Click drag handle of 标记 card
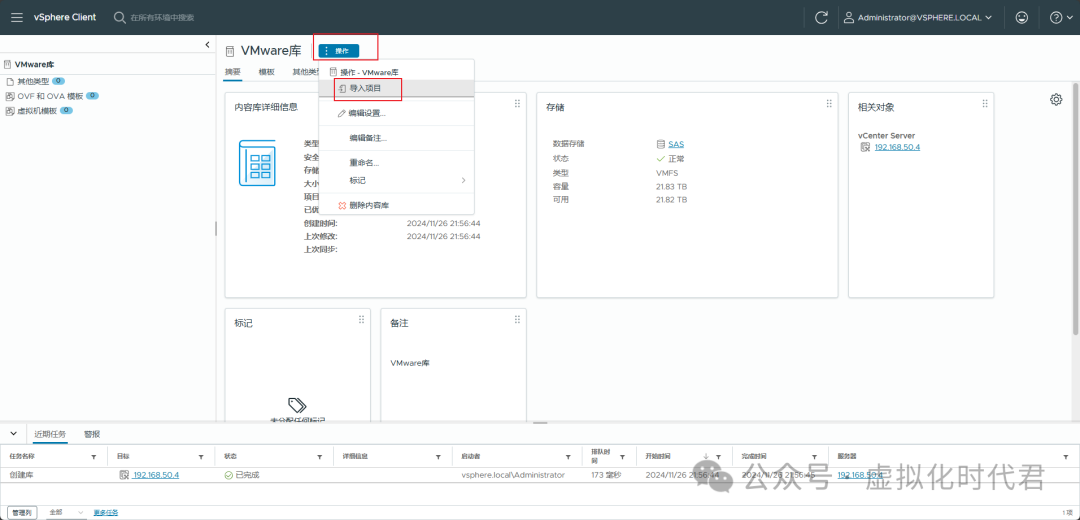The image size is (1080, 520). 361,319
